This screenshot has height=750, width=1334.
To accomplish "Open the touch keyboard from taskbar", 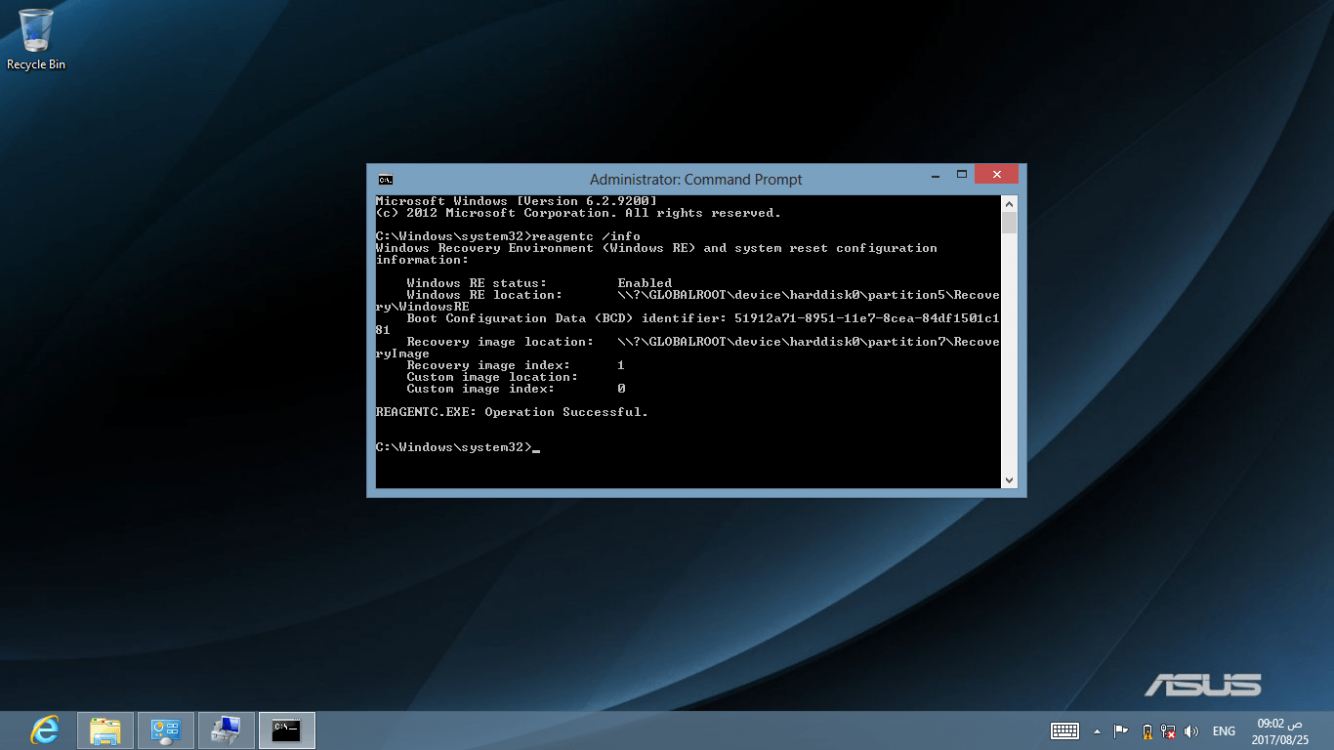I will click(x=1065, y=731).
